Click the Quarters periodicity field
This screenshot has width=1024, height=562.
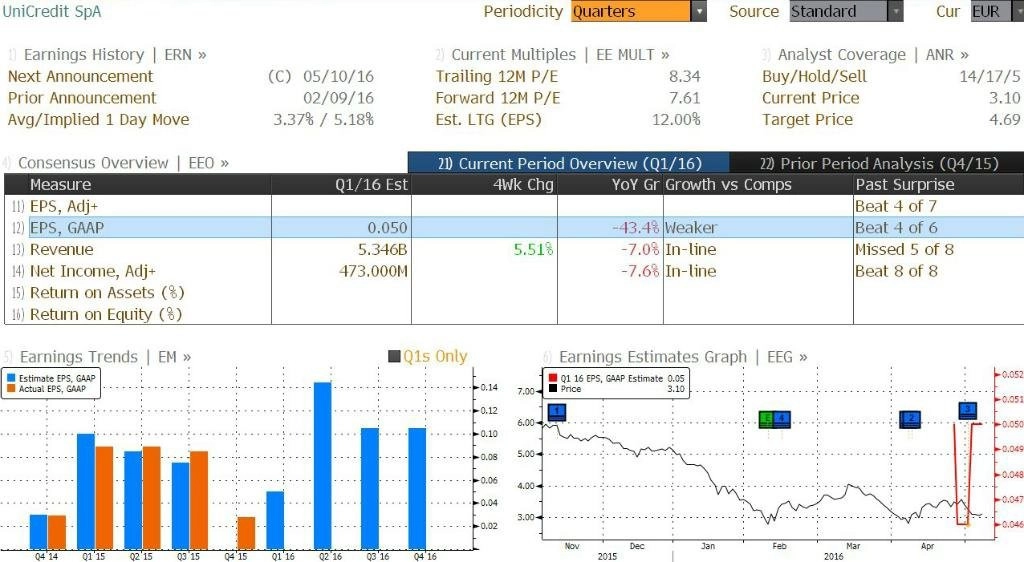631,11
